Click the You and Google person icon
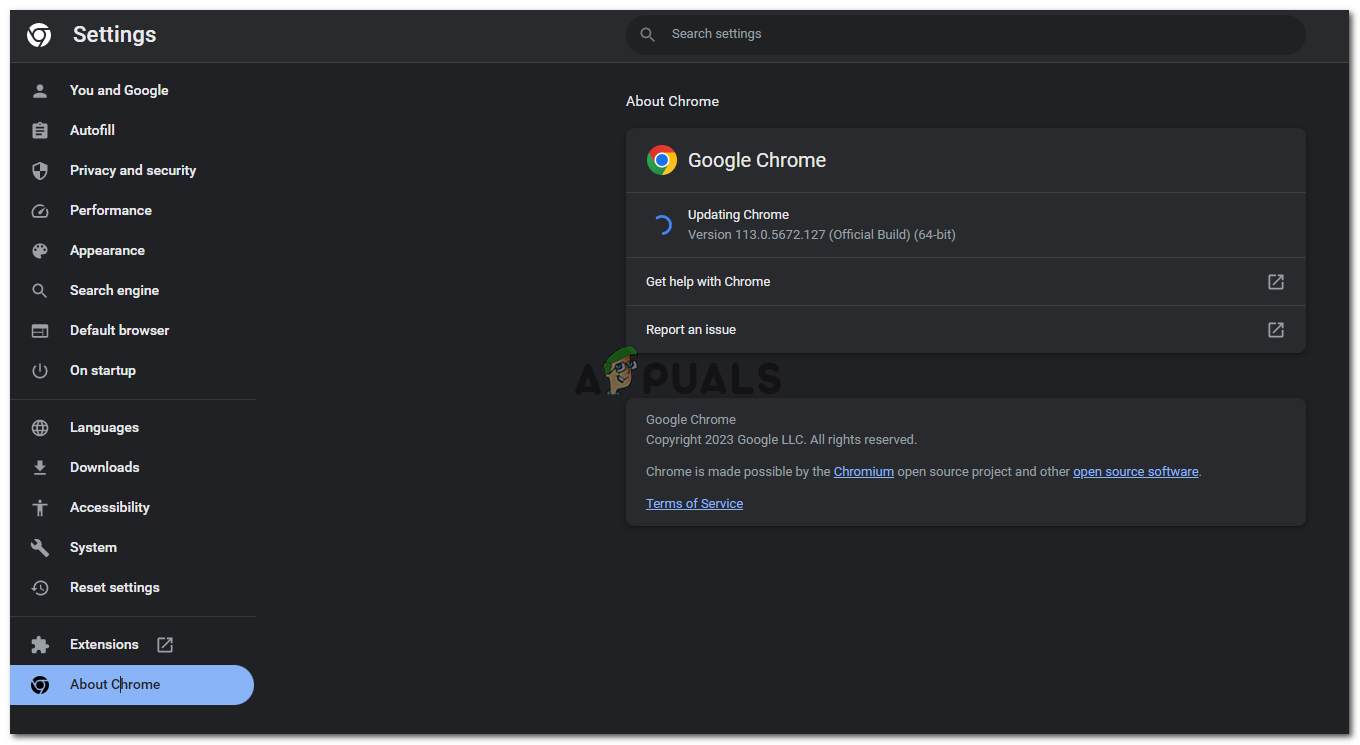Image resolution: width=1360 pixels, height=745 pixels. pos(40,90)
